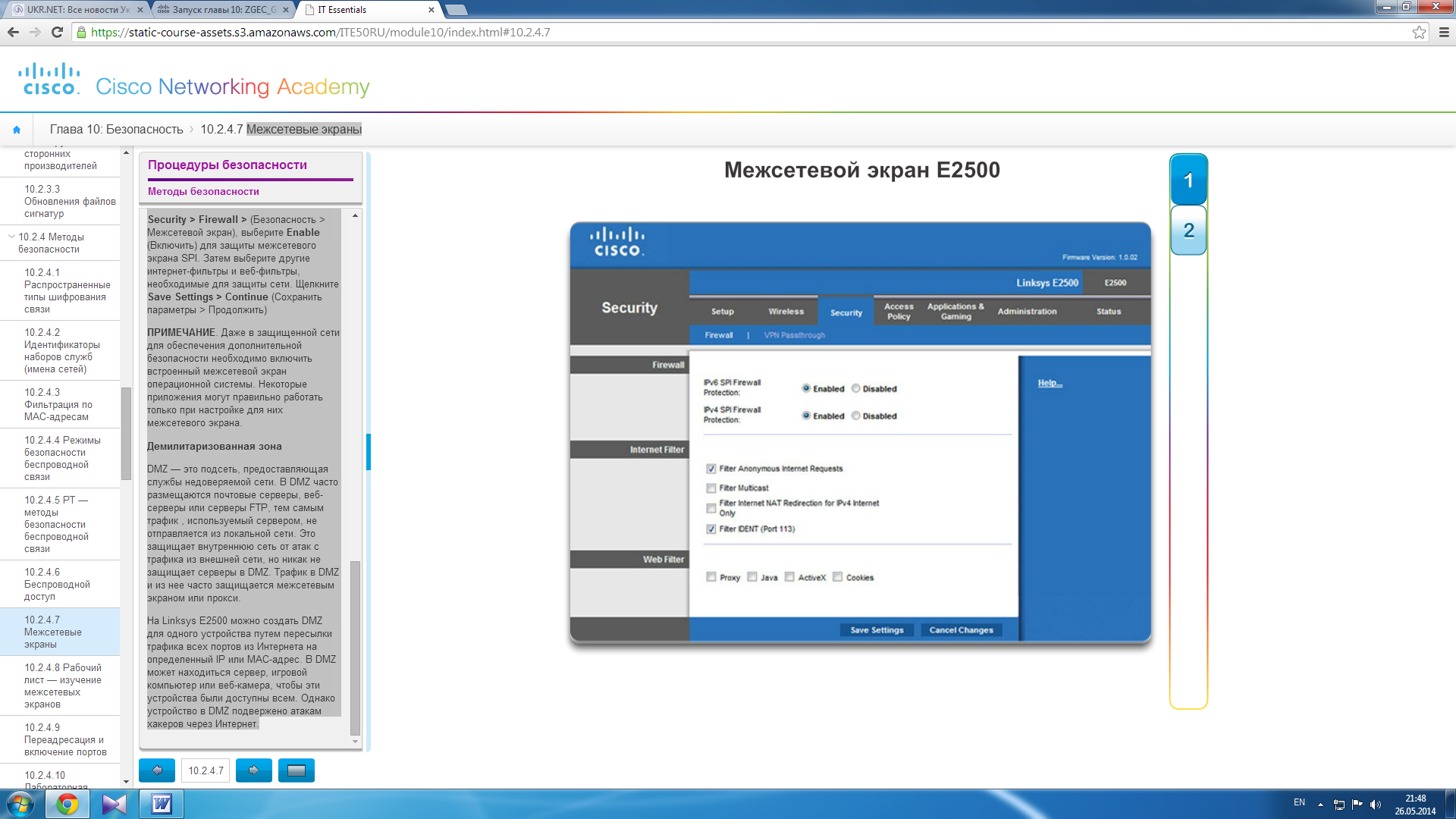Open the Windows Start menu

(x=20, y=804)
